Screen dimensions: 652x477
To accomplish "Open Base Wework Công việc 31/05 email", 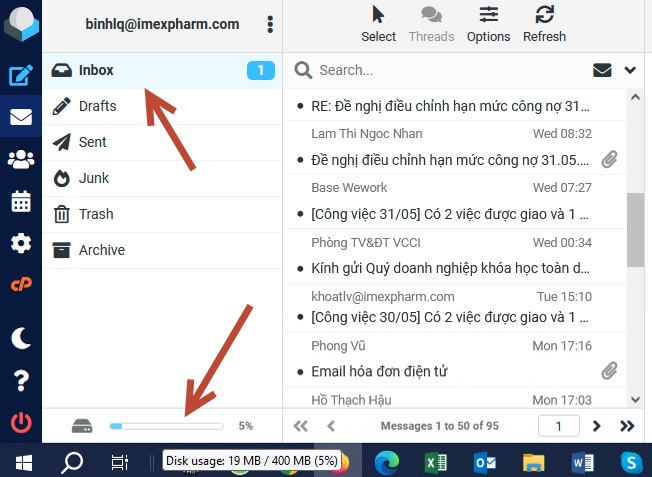I will [455, 202].
